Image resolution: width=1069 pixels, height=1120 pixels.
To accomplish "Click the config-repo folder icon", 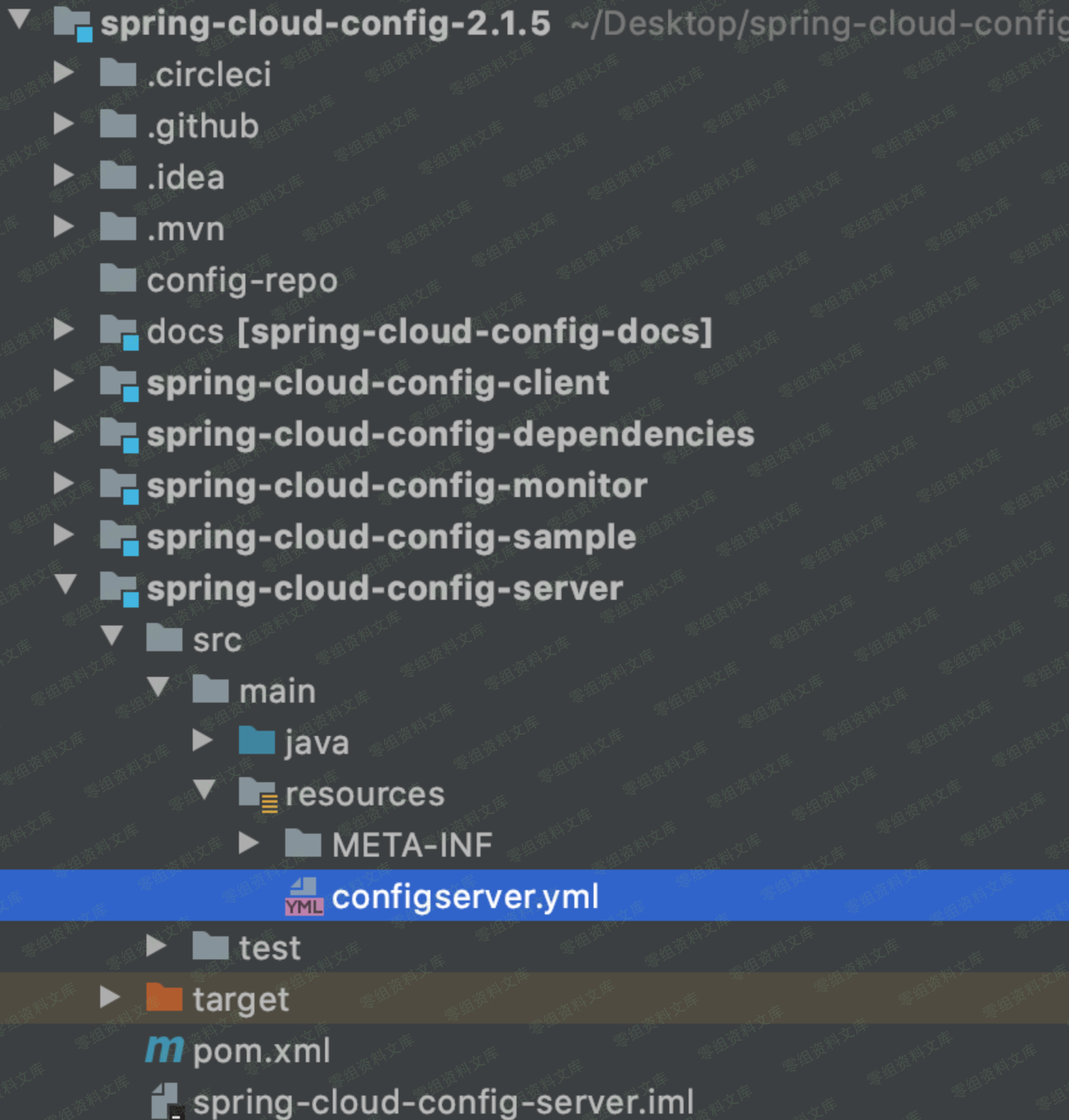I will click(x=118, y=279).
